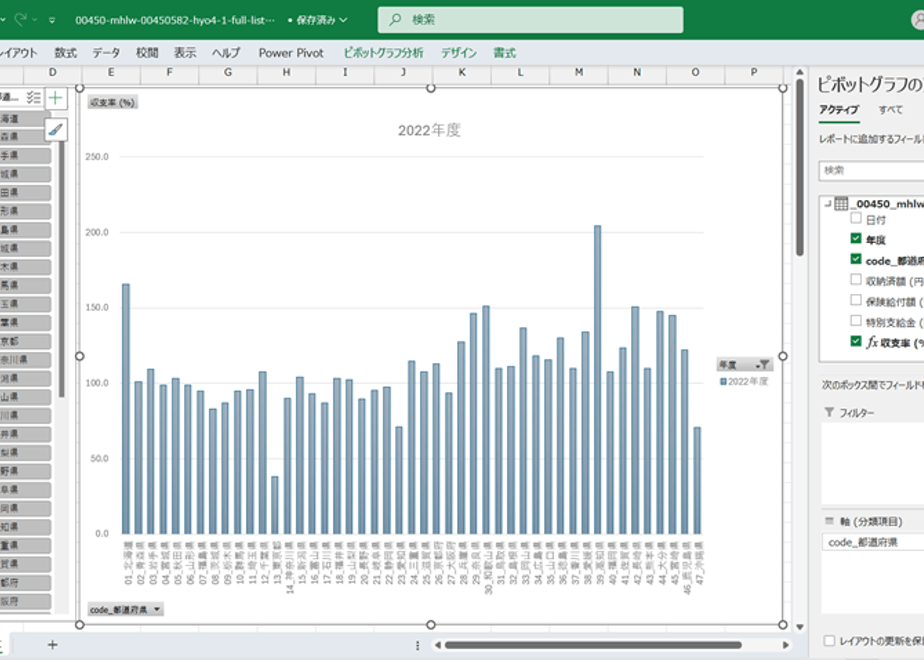Check the 保険給付額 field checkbox
Viewport: 924px width, 660px height.
(856, 300)
